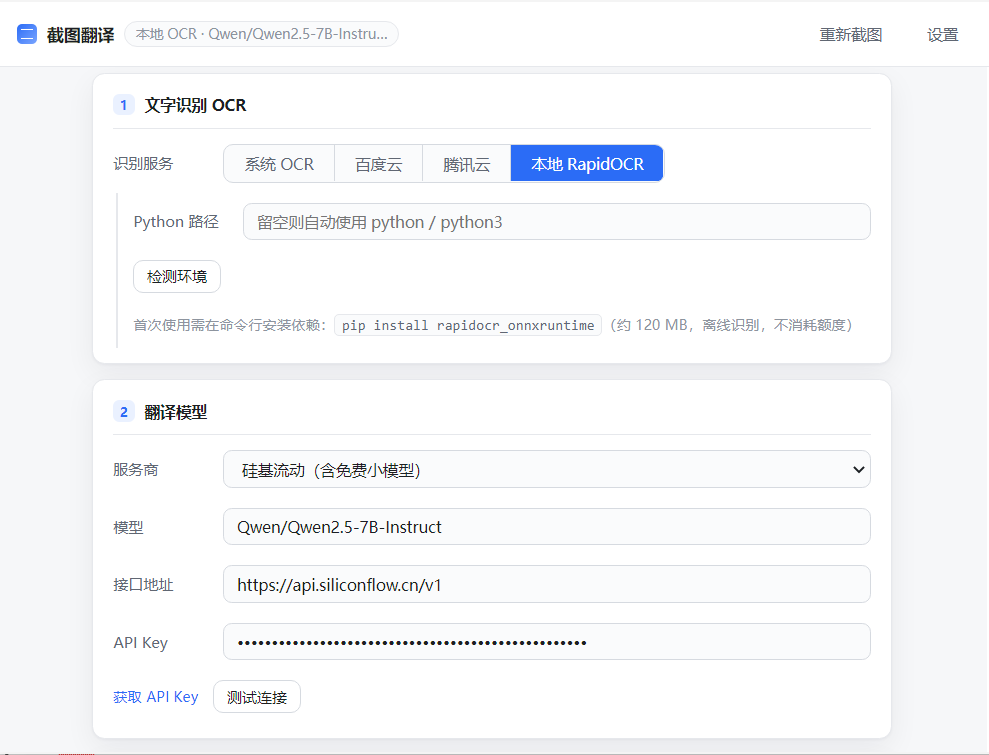The height and width of the screenshot is (755, 989).
Task: Select 本地 RapidOCR recognition service
Action: (x=587, y=164)
